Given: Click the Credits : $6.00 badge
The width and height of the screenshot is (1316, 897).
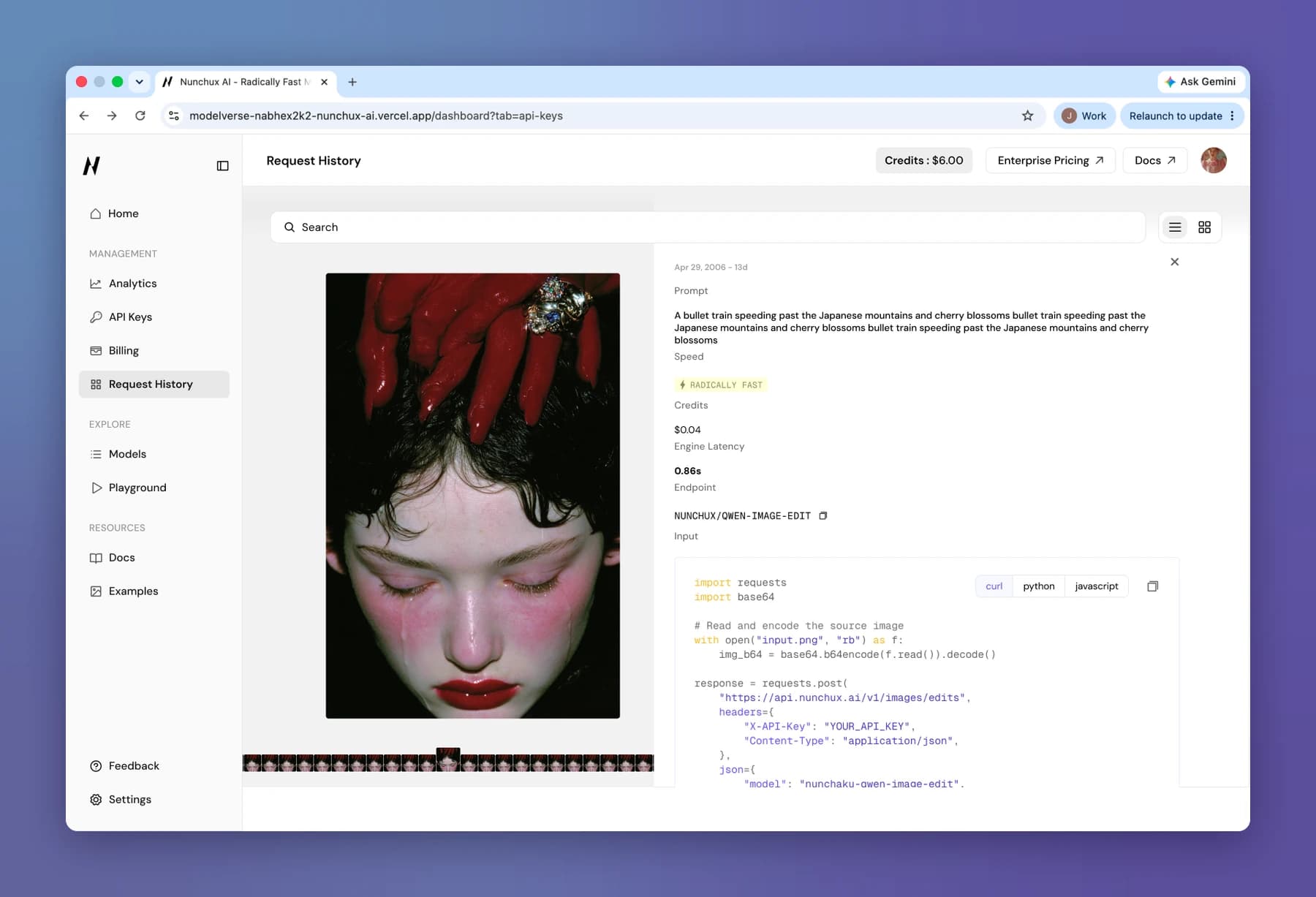Looking at the screenshot, I should pos(924,161).
